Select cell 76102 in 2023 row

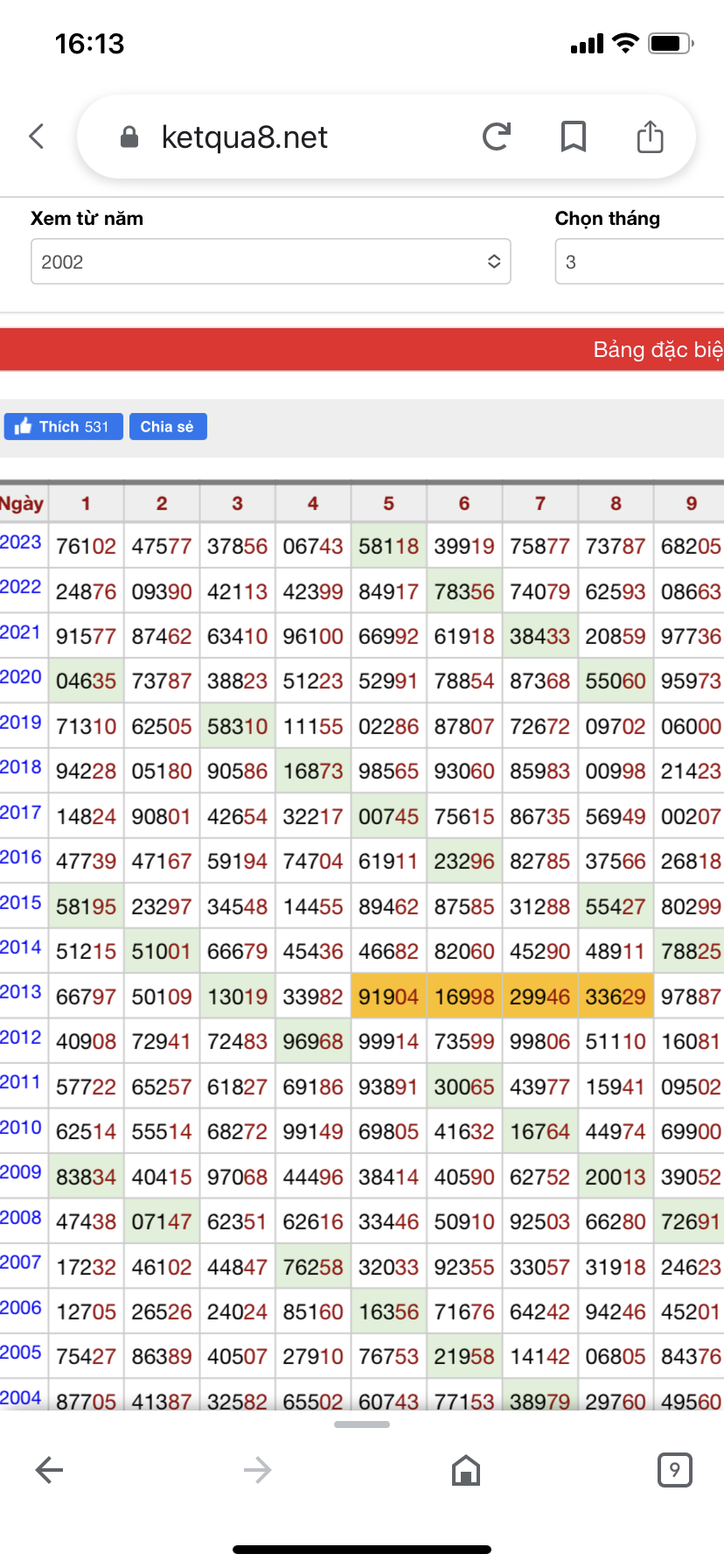click(x=86, y=546)
